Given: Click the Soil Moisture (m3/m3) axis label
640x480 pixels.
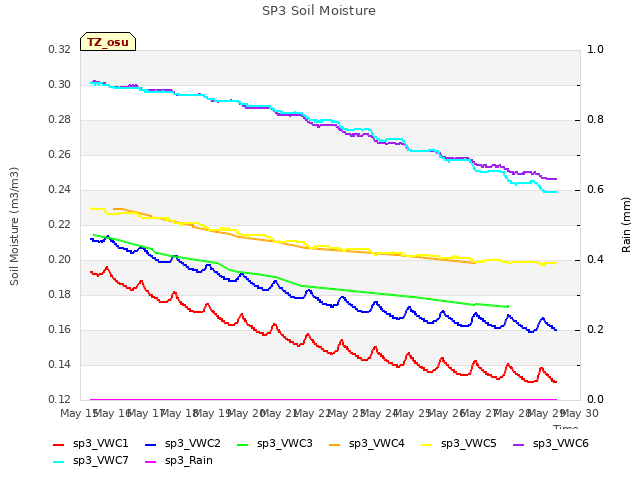Looking at the screenshot, I should [14, 226].
